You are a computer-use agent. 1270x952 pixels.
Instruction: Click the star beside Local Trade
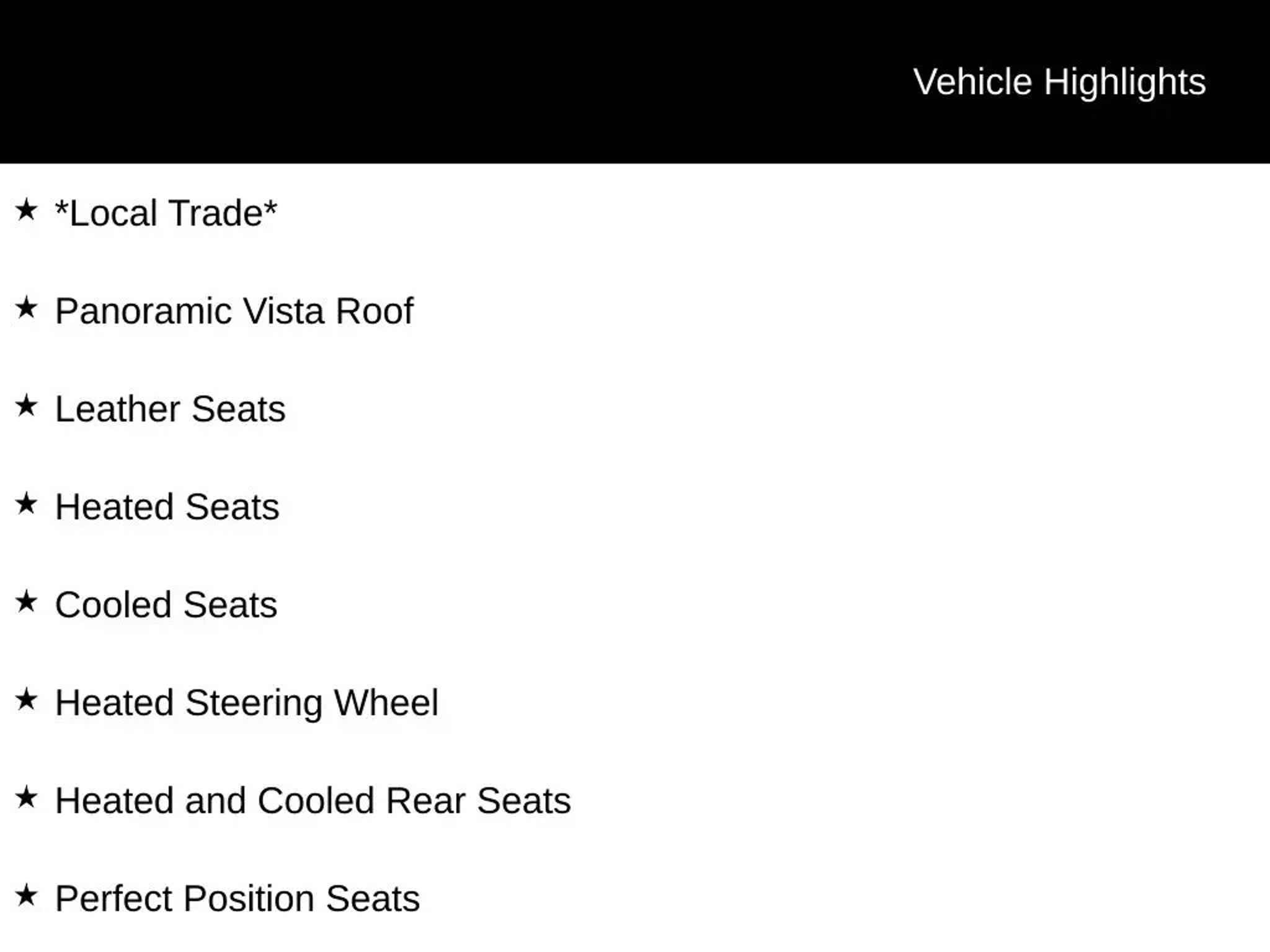(26, 210)
